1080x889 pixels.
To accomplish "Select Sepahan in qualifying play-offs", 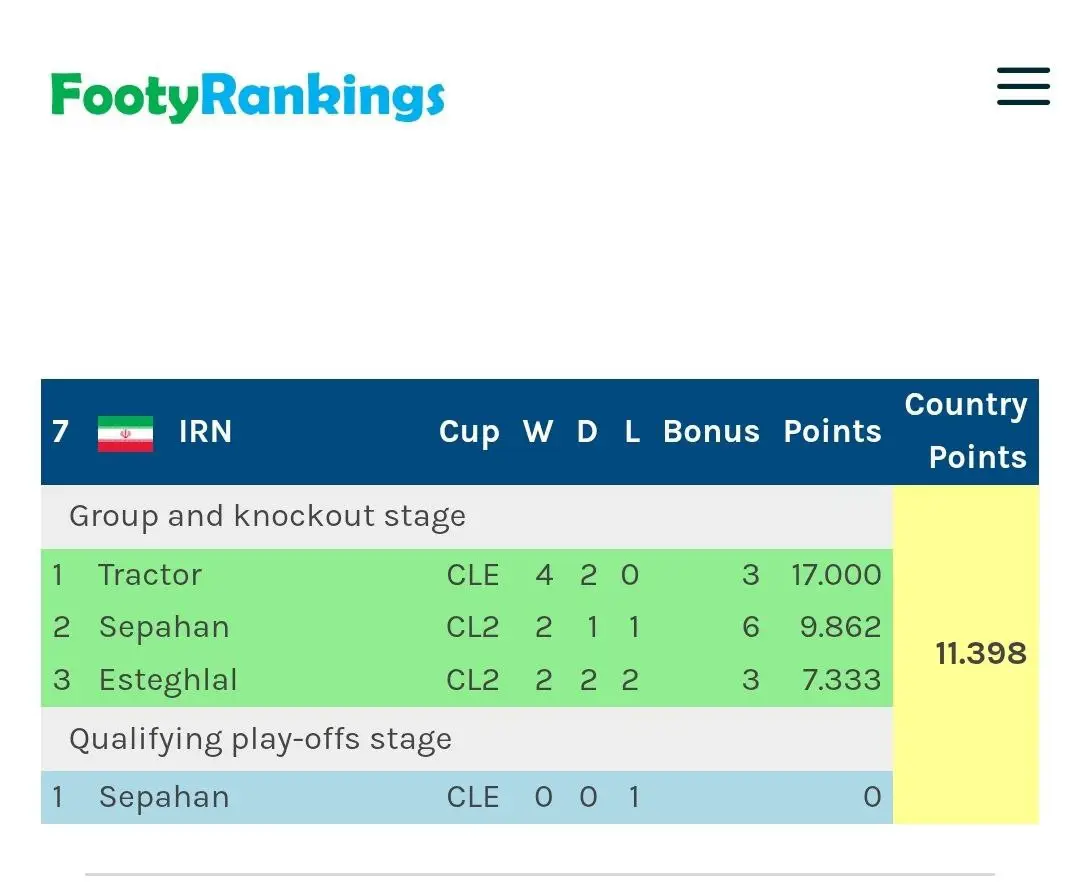I will (x=164, y=797).
